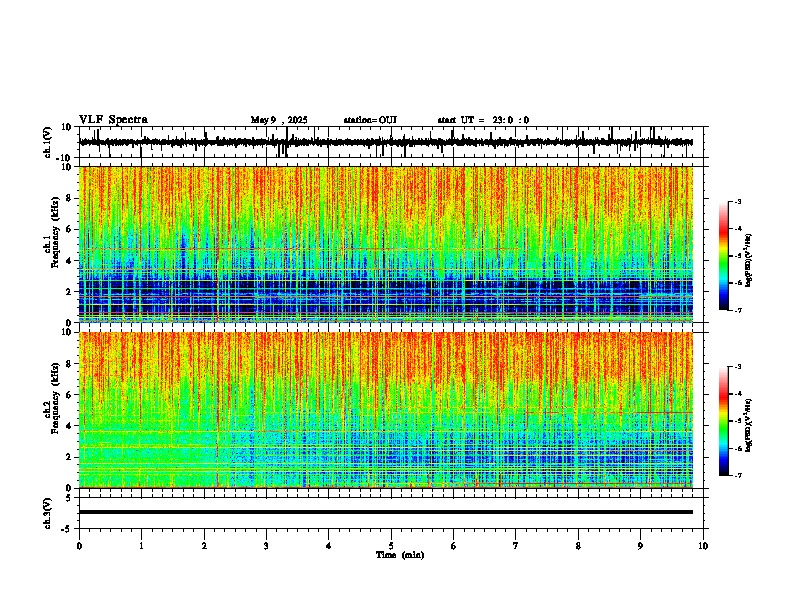The height and width of the screenshot is (612, 792).
Task: Select the "ch.3(V)" axis label
Action: coord(48,513)
